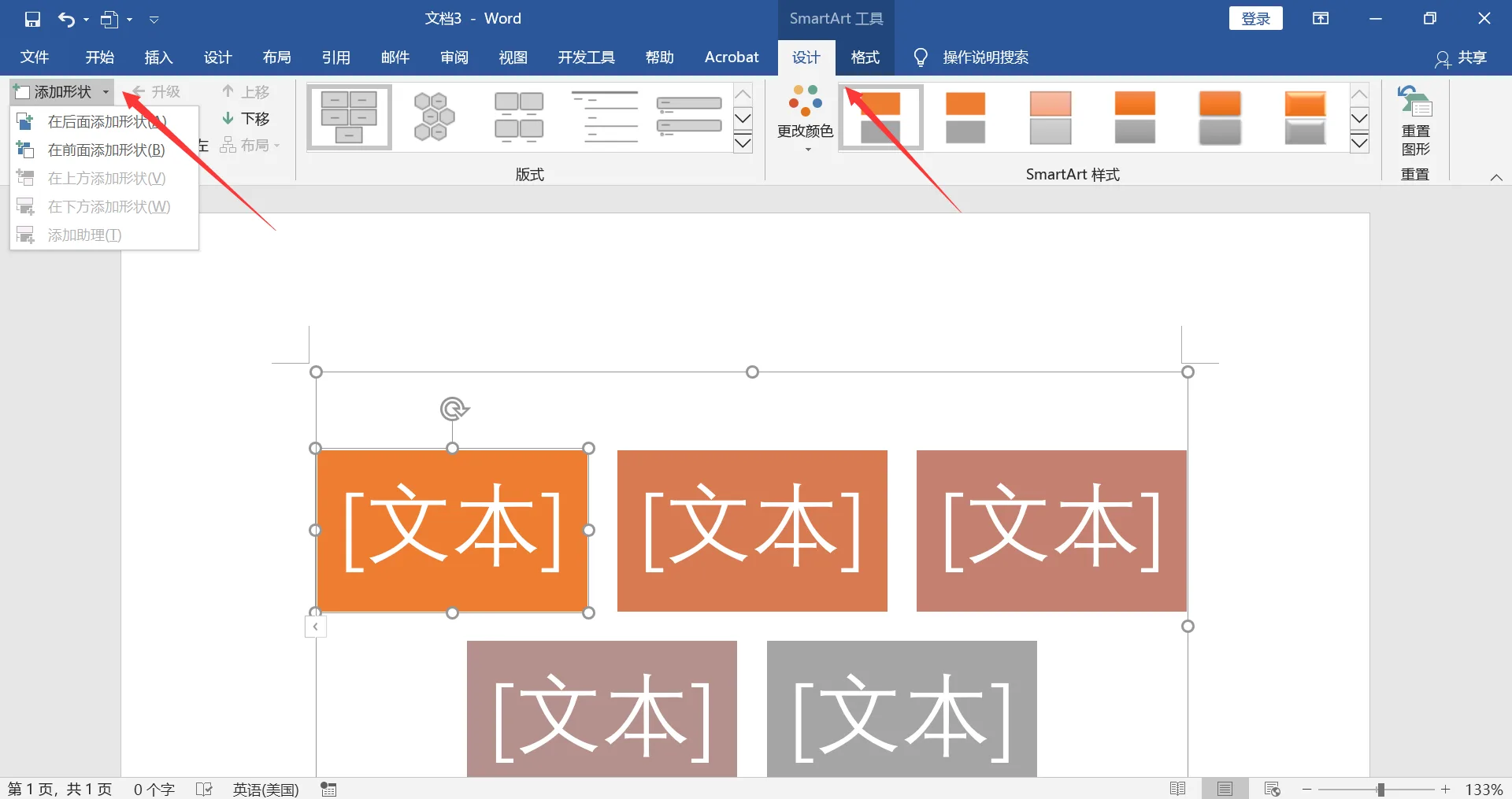Click the Move Down (下移) arrow
The width and height of the screenshot is (1512, 799).
click(228, 119)
